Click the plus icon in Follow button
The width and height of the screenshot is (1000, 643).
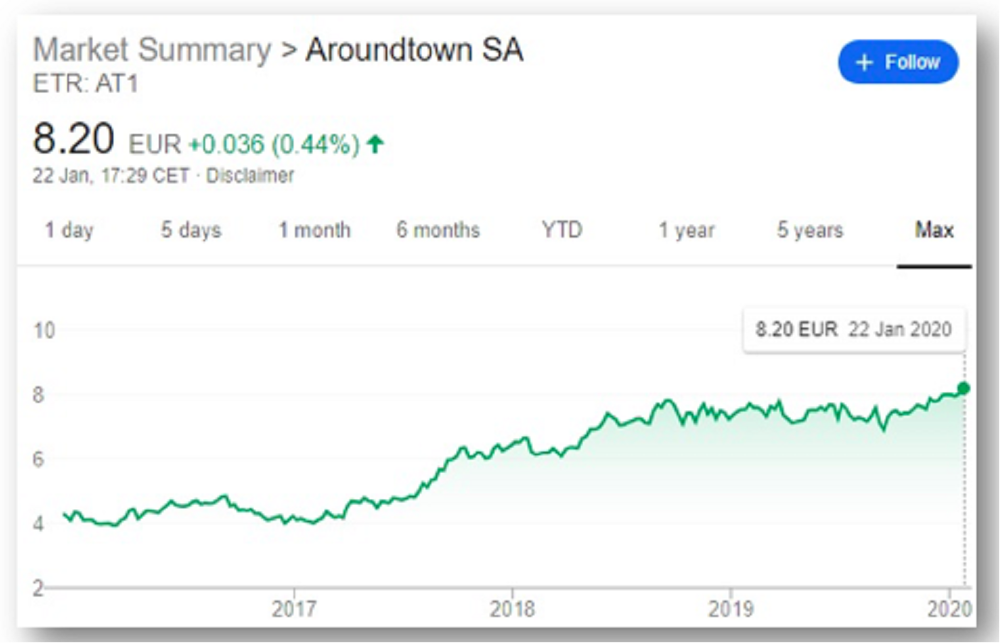tap(864, 63)
